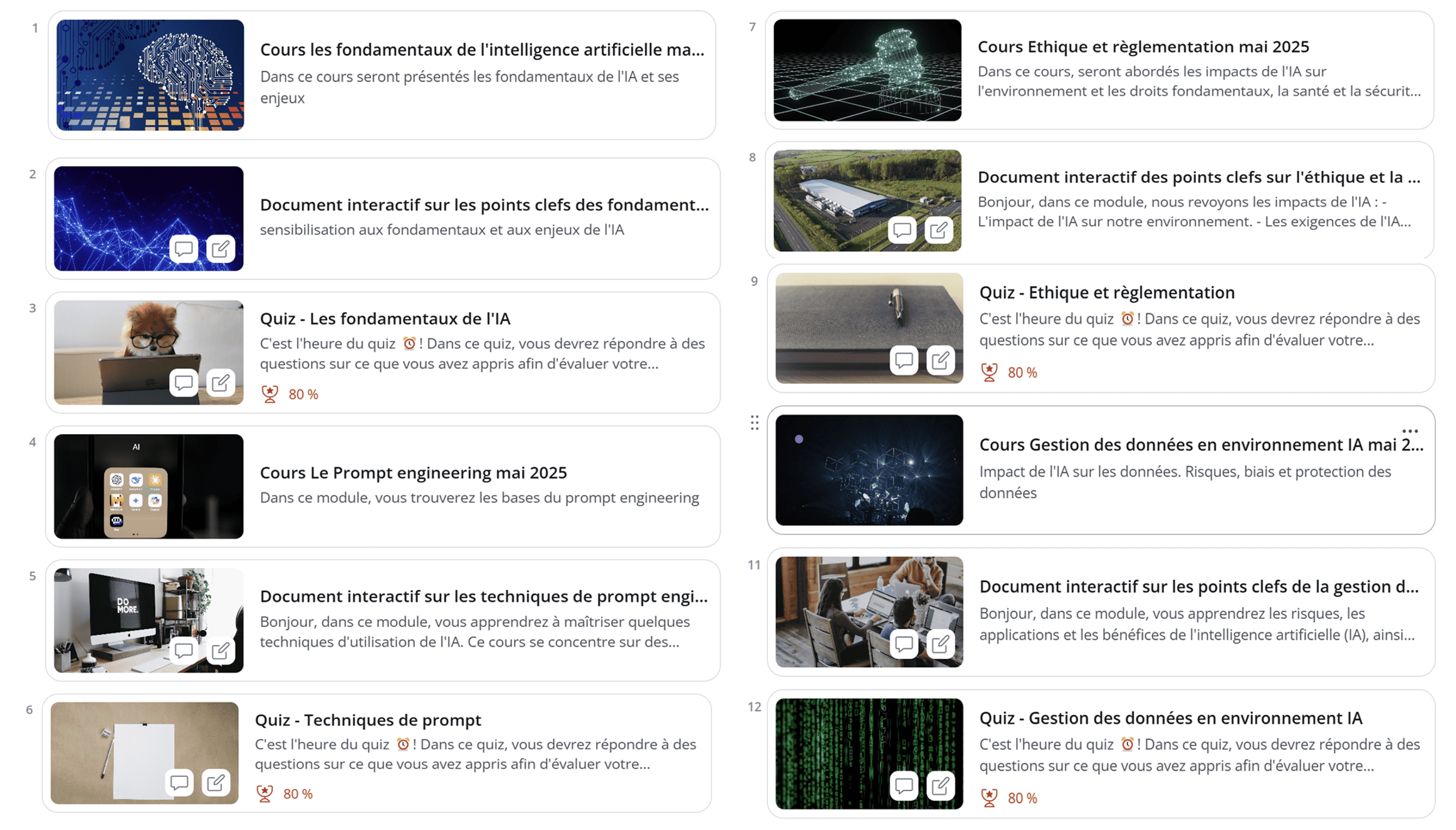
Task: Click edit icon on Quiz - Ethique et règlementation
Action: (x=940, y=361)
